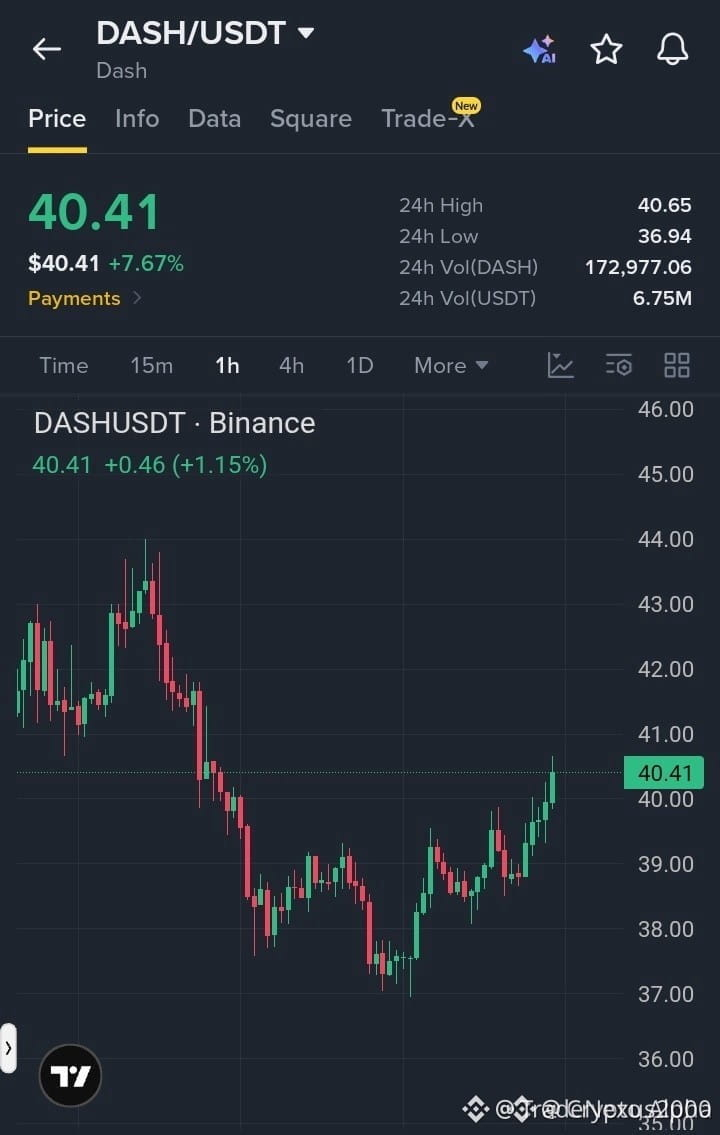The image size is (720, 1135).
Task: Click the TradingView logo button
Action: click(70, 1076)
